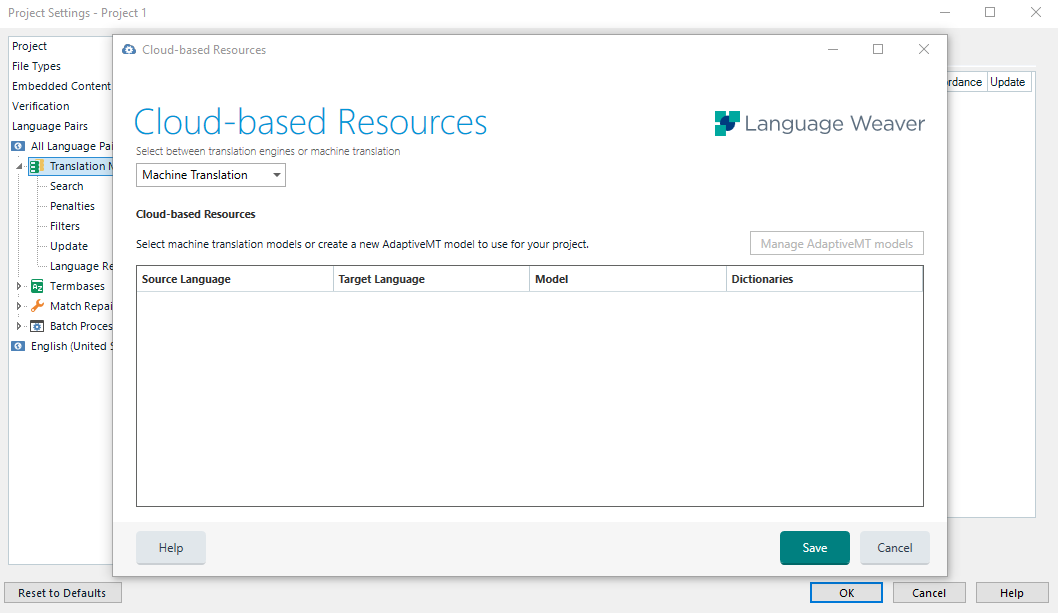
Task: Click the Update tab header in results grid
Action: [1008, 81]
